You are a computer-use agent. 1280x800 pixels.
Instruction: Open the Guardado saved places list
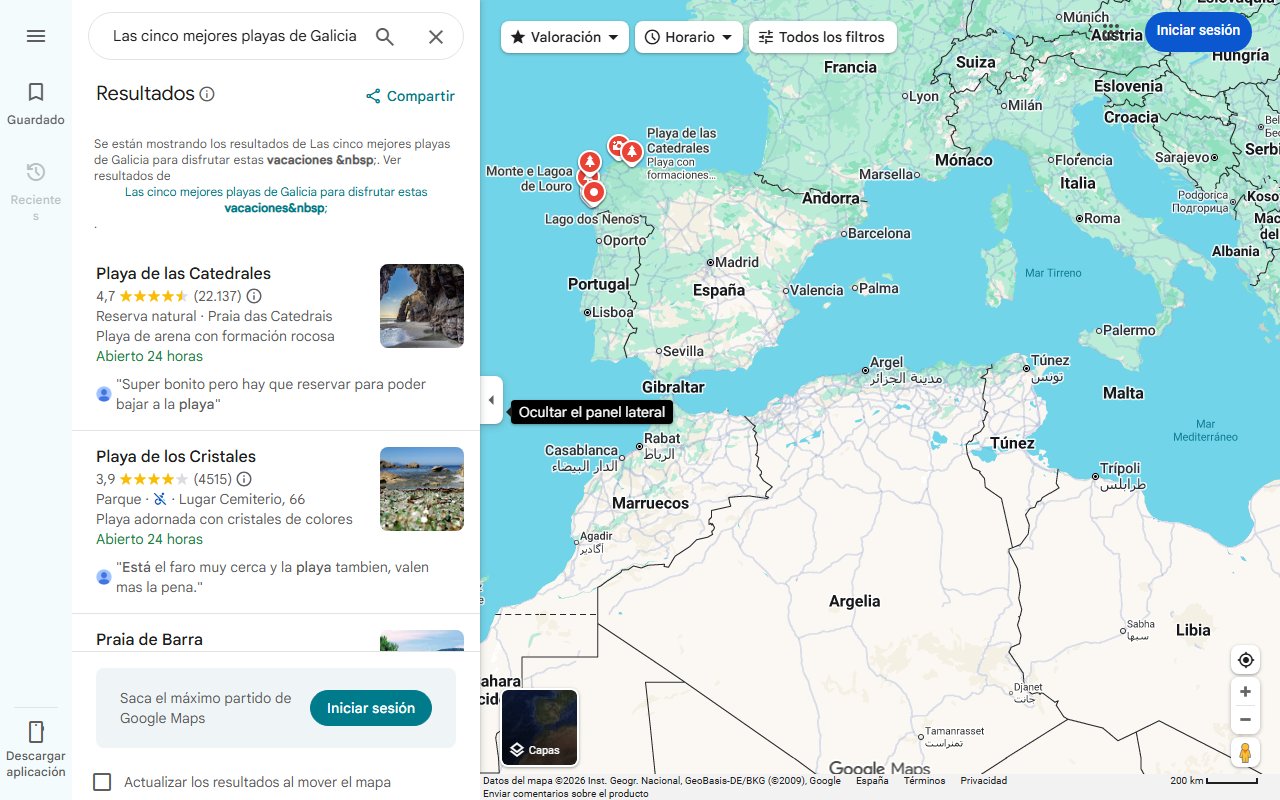[x=35, y=100]
